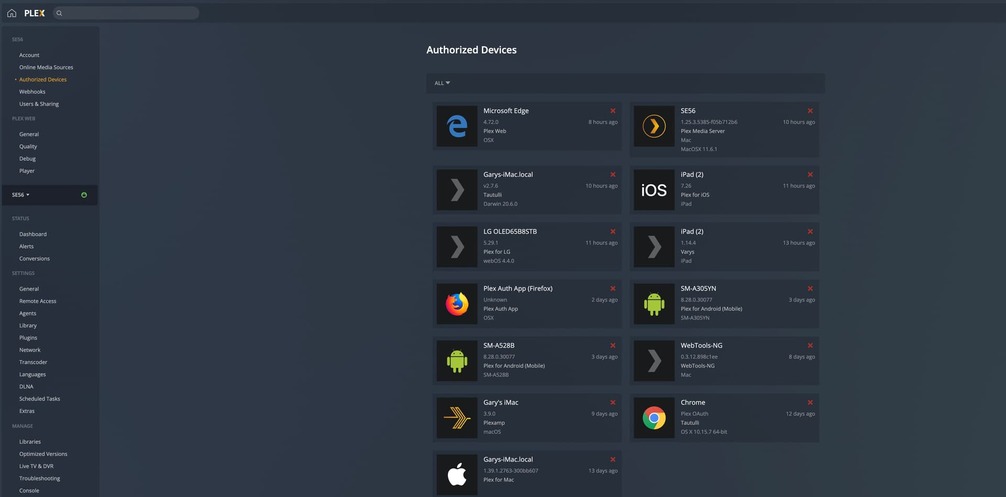Open DLNA settings
1006x497 pixels.
coord(26,387)
